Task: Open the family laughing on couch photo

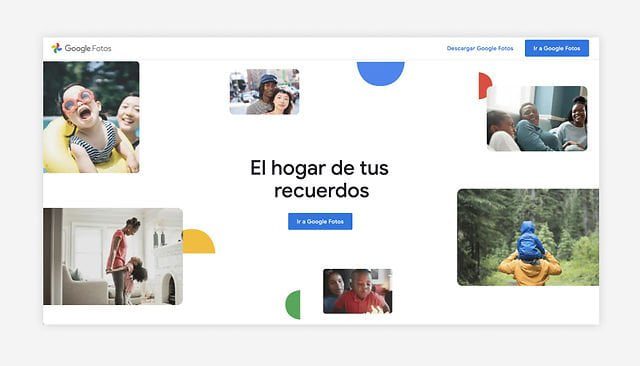Action: 537,118
